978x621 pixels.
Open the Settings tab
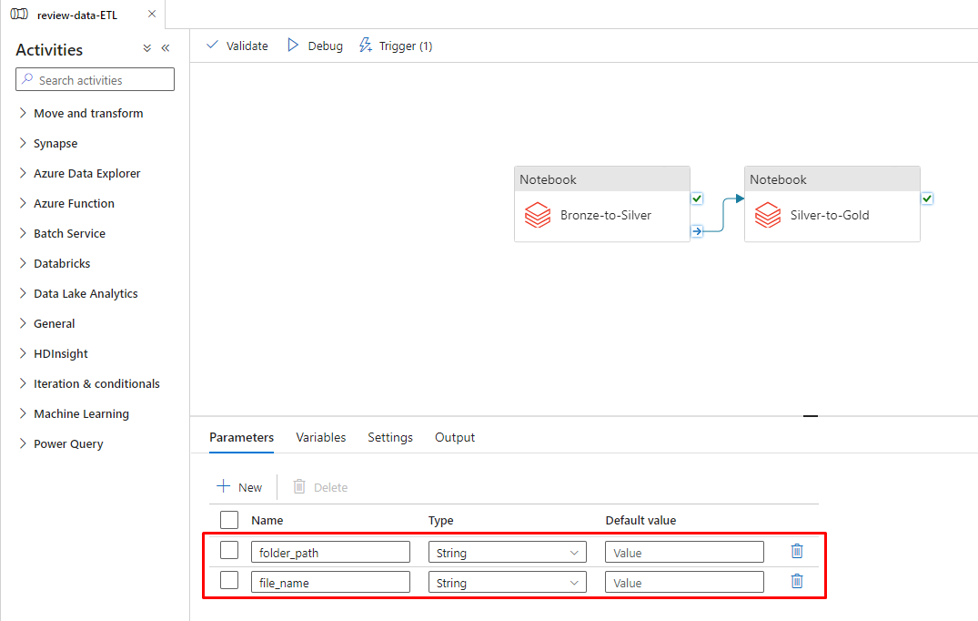click(x=390, y=438)
